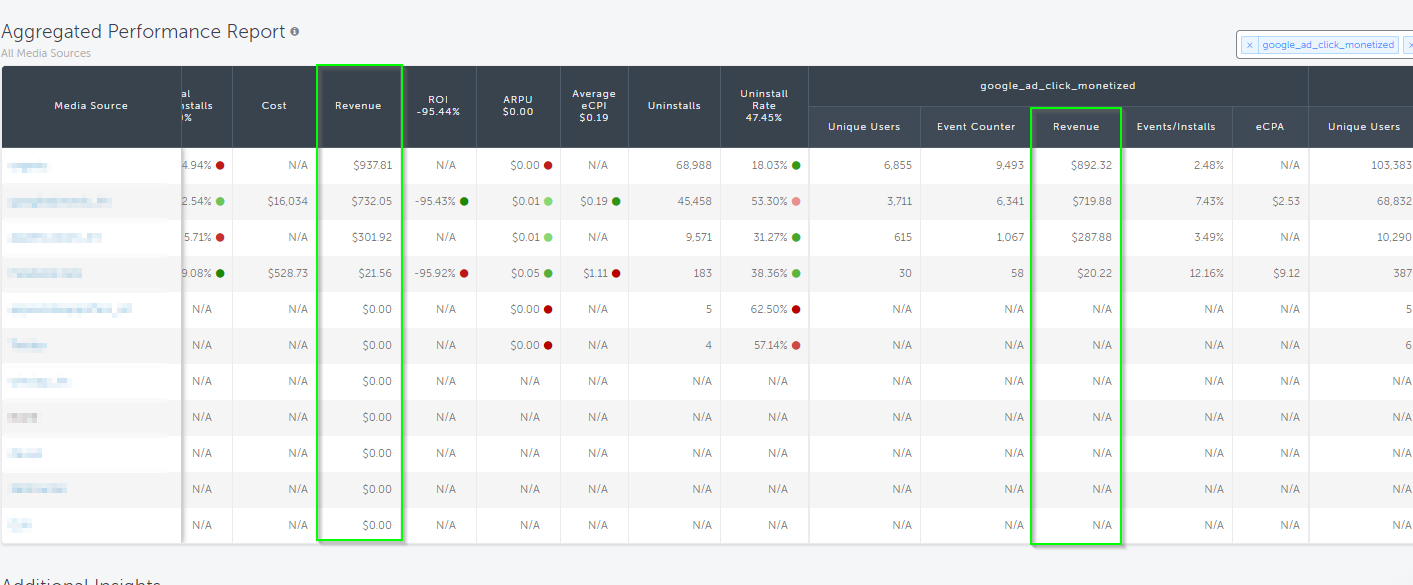Click the red dot beside -95.92% ROI
The width and height of the screenshot is (1413, 585).
(464, 273)
